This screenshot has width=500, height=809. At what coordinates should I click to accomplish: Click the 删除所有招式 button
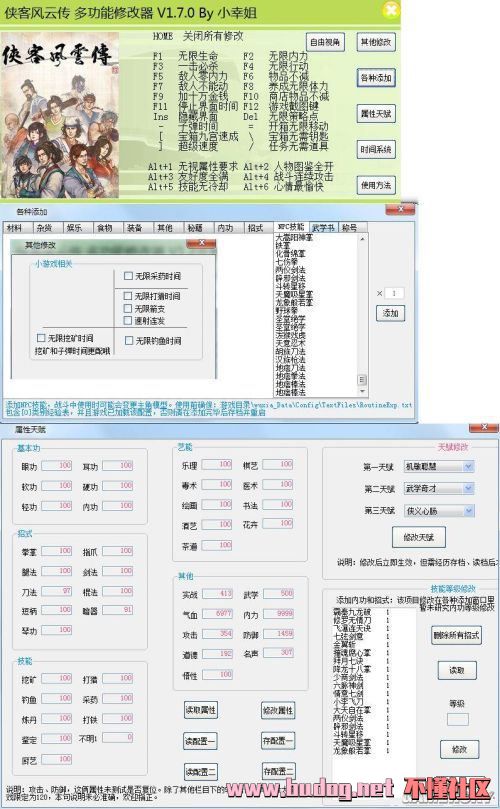point(456,635)
